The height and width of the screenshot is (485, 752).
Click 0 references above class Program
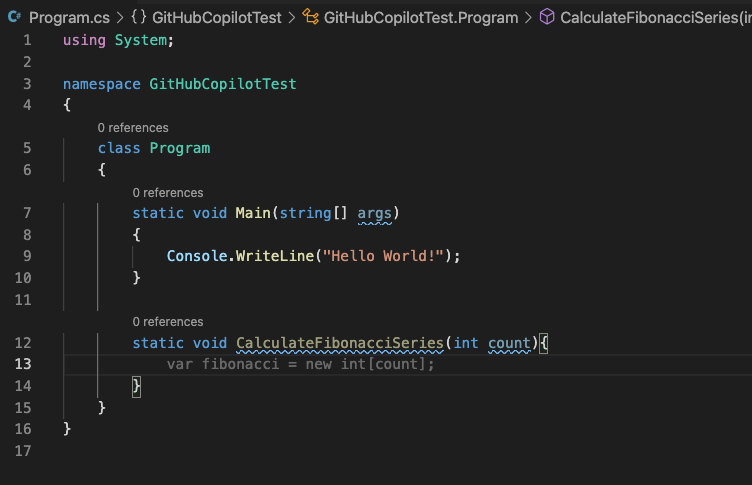[x=133, y=128]
